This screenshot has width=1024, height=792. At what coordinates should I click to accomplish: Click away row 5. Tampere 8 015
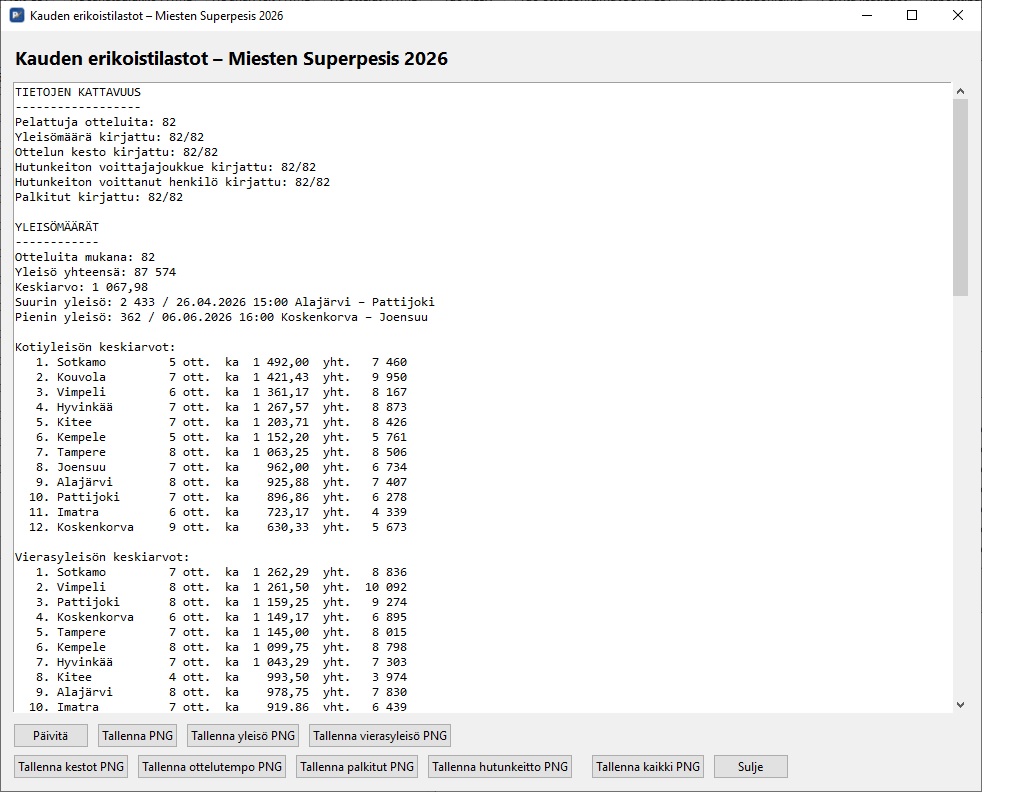click(221, 633)
